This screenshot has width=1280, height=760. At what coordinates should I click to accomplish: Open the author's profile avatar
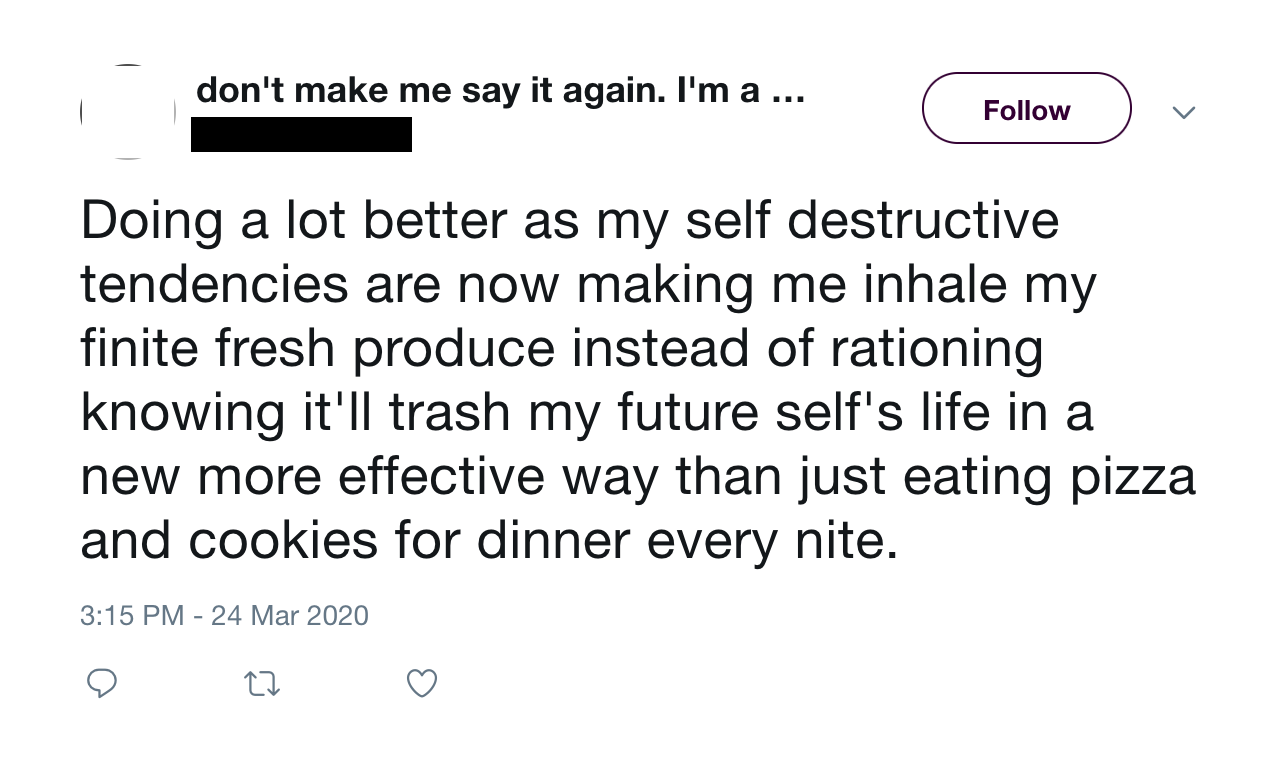click(x=128, y=112)
